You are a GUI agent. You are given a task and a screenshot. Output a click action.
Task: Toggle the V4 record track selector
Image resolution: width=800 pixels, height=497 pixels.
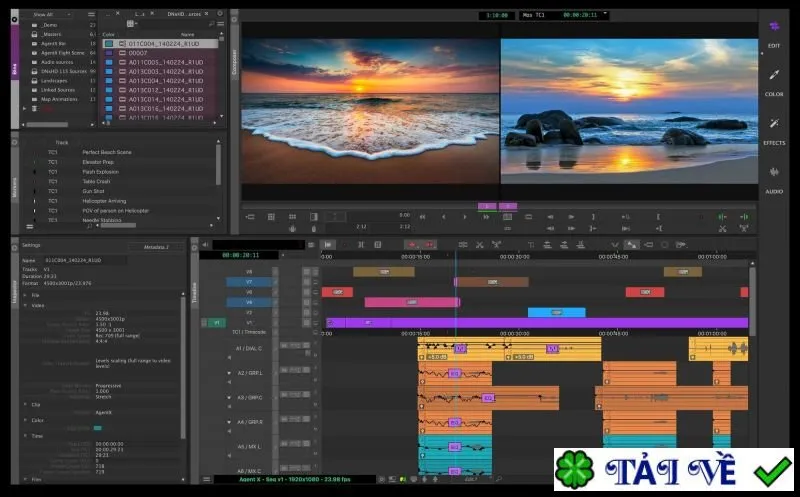(x=248, y=302)
